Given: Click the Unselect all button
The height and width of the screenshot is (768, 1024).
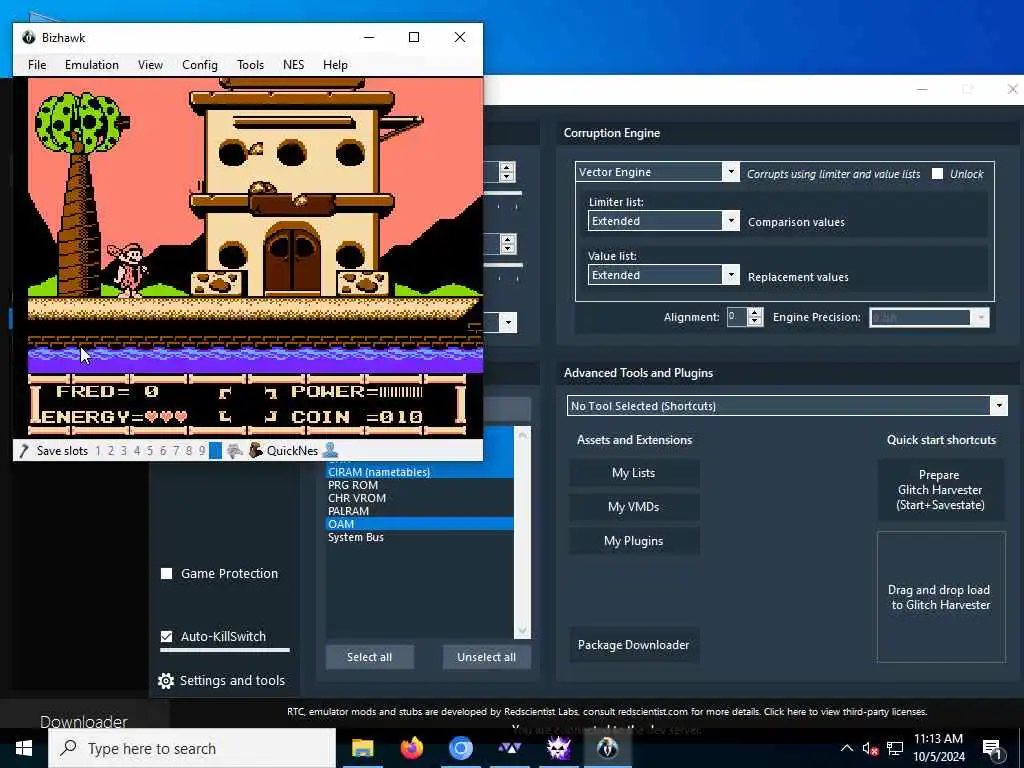Looking at the screenshot, I should tap(487, 657).
